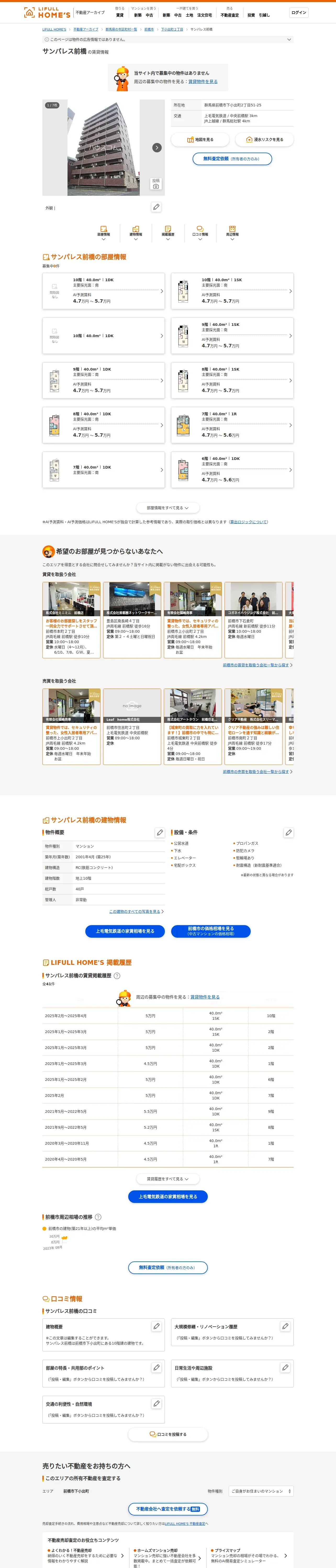Click pencil edit icon below building photo
Screen dimensions: 336x1568
(156, 207)
